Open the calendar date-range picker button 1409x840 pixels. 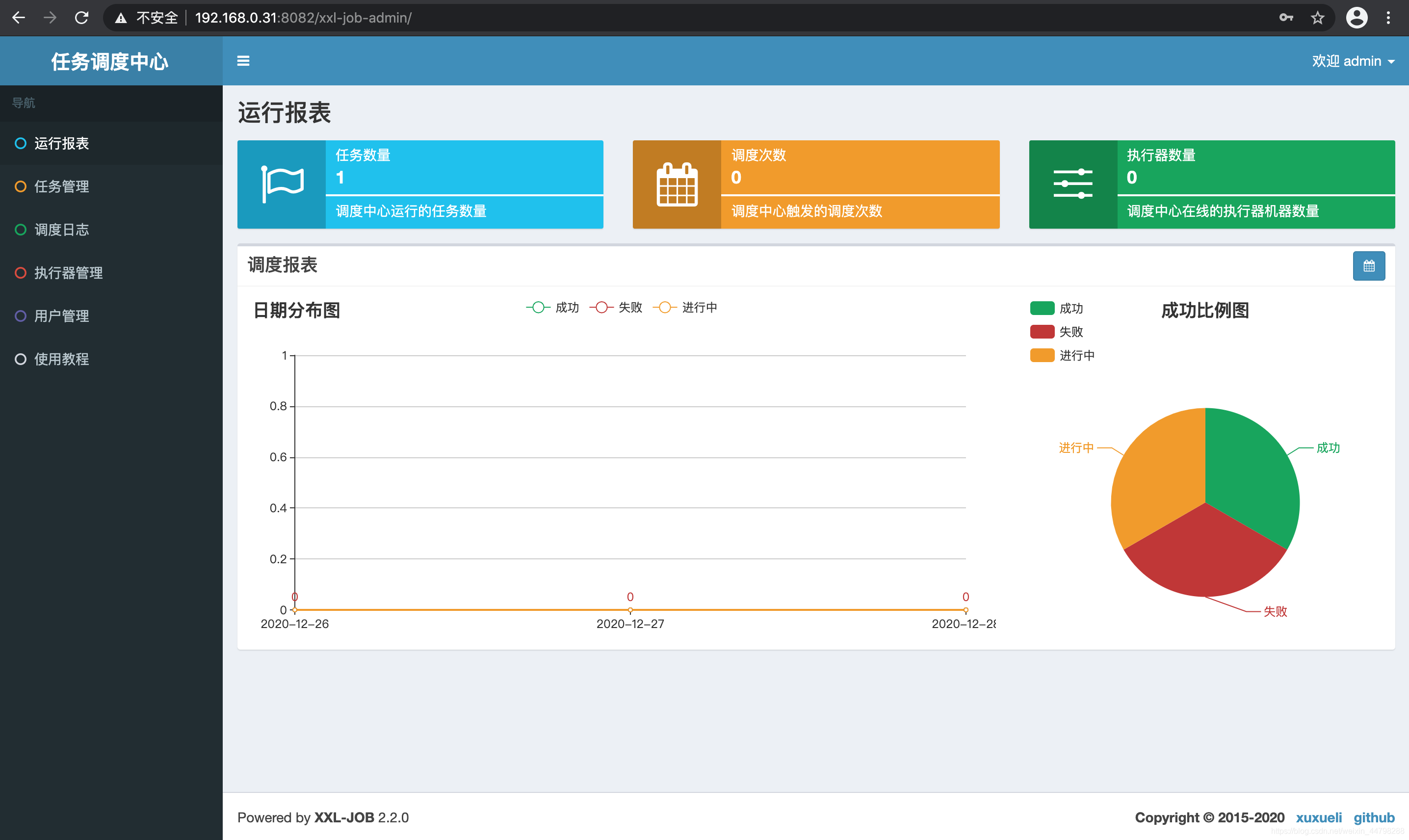(1368, 265)
